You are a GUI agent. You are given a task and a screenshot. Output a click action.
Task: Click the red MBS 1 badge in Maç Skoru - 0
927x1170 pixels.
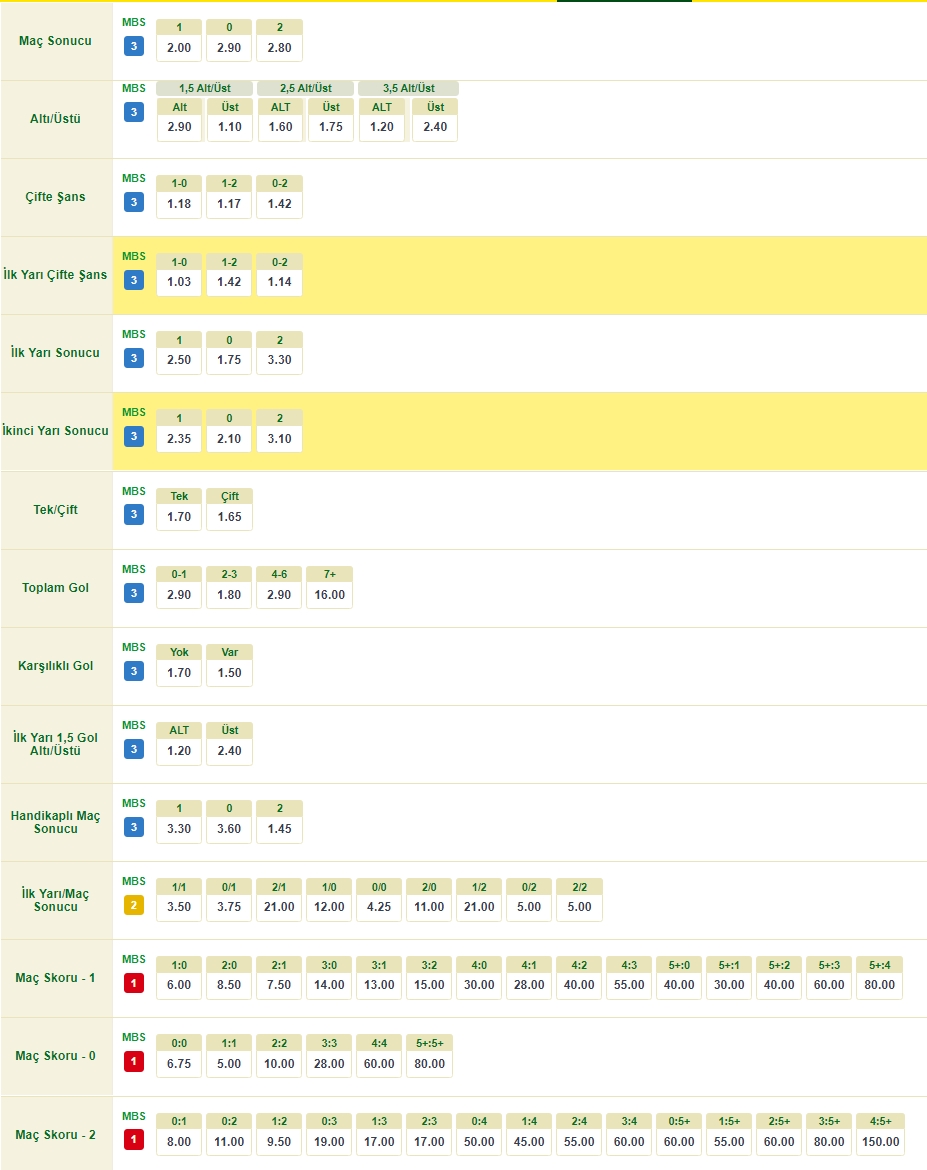(134, 1061)
